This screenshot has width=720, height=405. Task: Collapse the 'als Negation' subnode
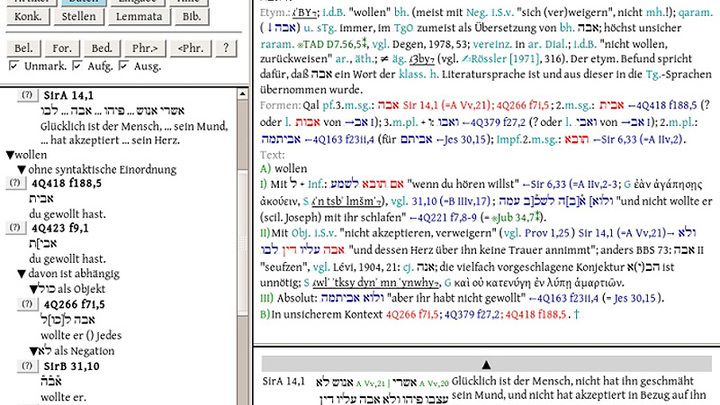pyautogui.click(x=33, y=351)
